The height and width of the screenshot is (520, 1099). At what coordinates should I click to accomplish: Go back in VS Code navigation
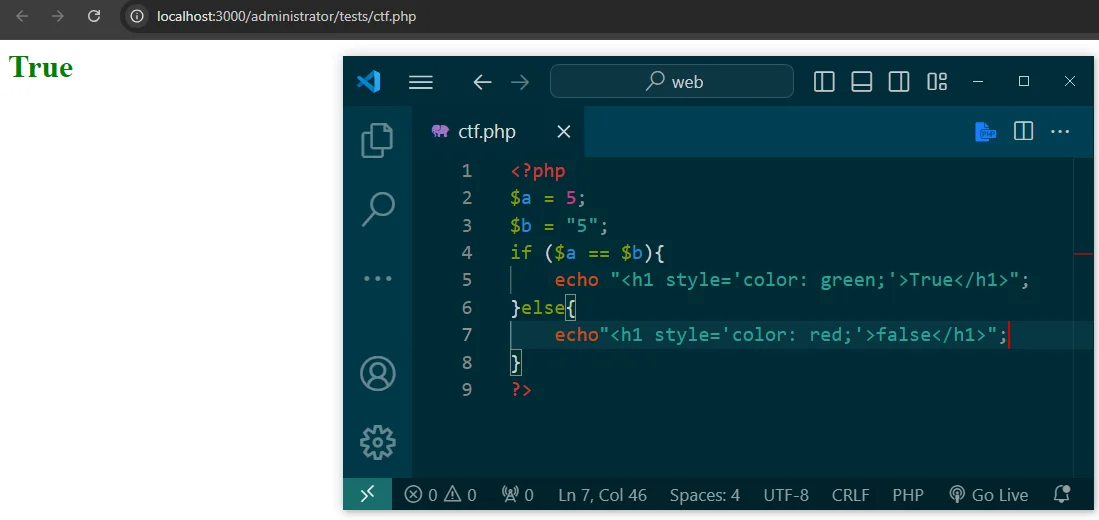482,82
